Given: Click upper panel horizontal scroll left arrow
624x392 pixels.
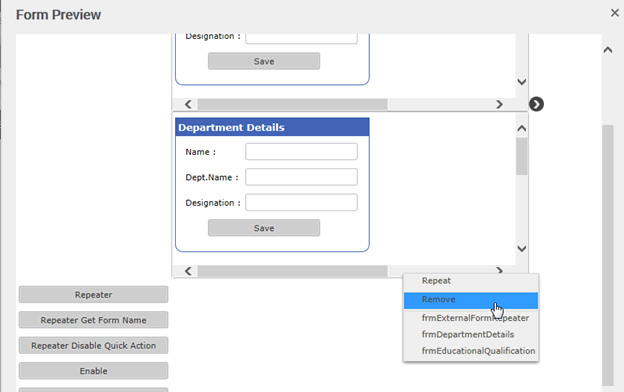Looking at the screenshot, I should point(188,104).
